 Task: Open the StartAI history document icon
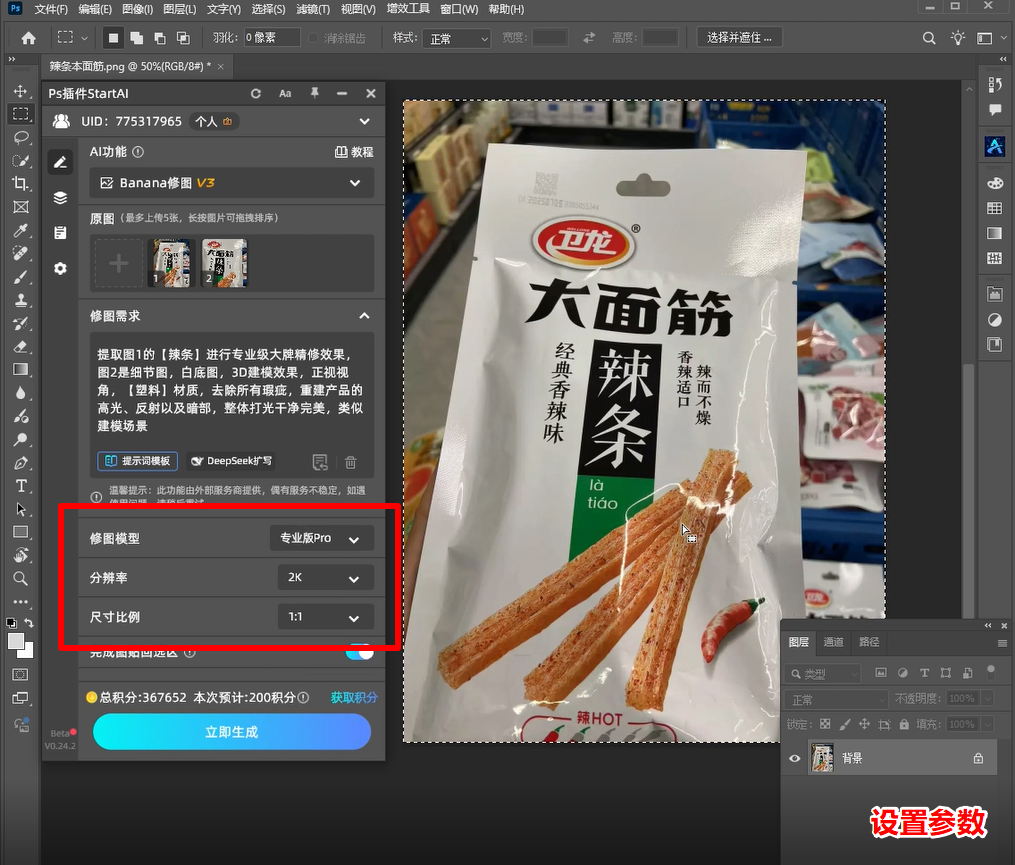coord(60,232)
